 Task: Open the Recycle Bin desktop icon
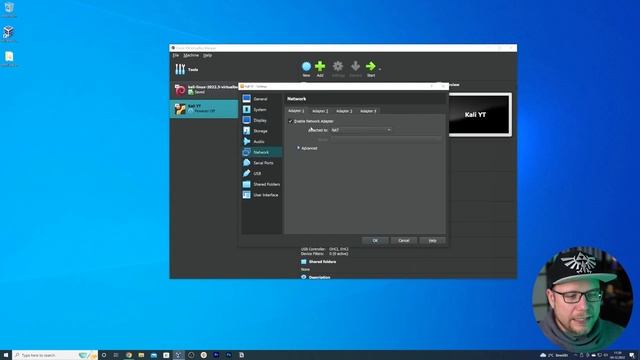click(9, 9)
